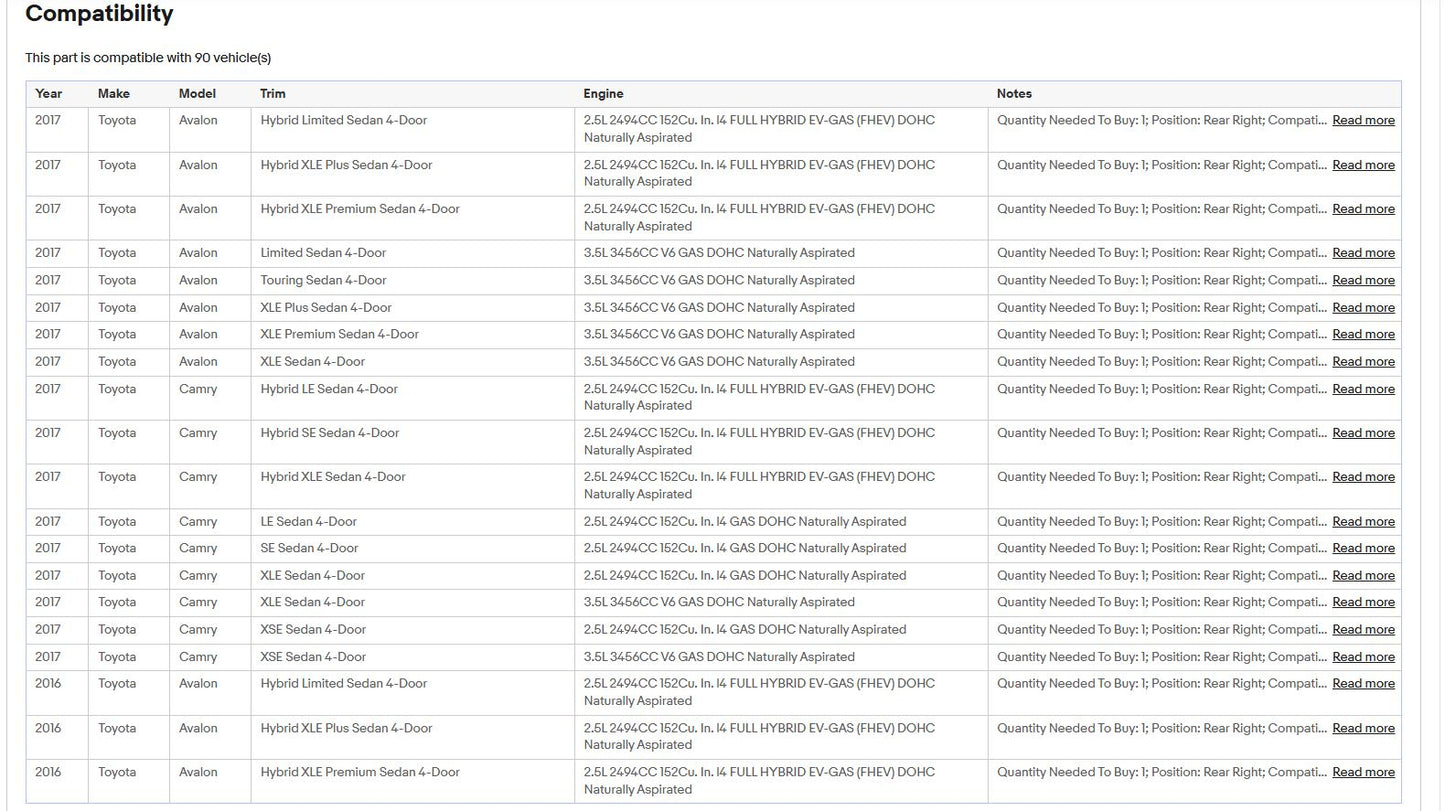1445x811 pixels.
Task: Click notes text in the Avalon Touring row
Action: pyautogui.click(x=1162, y=280)
